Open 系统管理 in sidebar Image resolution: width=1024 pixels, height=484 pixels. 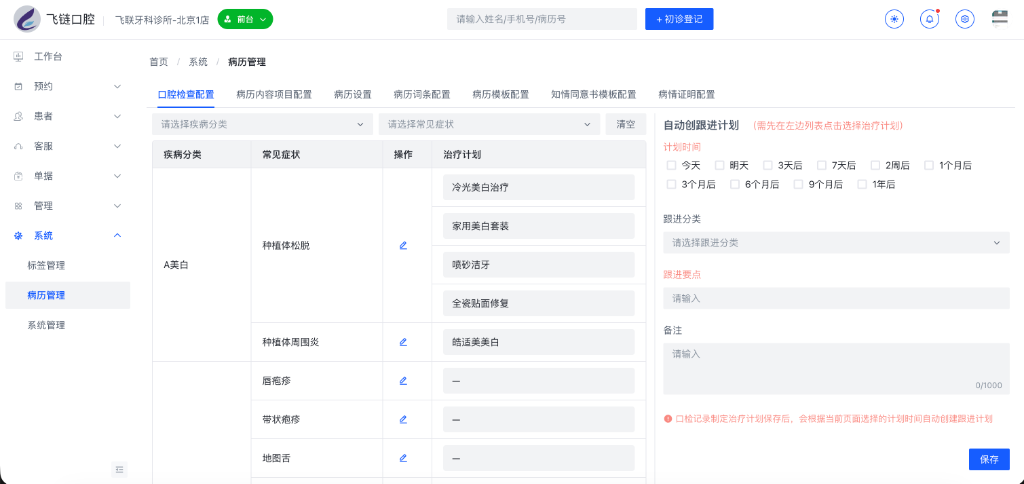[46, 325]
